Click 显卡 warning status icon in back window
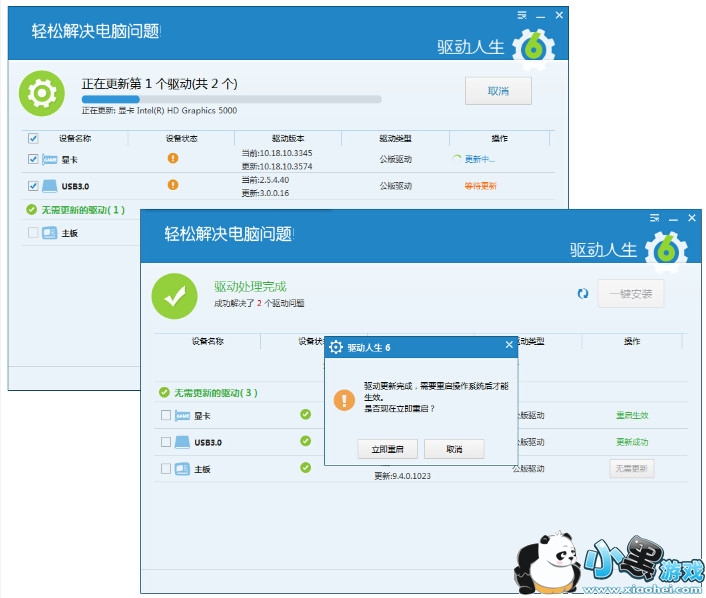This screenshot has height=598, width=706. tap(173, 158)
